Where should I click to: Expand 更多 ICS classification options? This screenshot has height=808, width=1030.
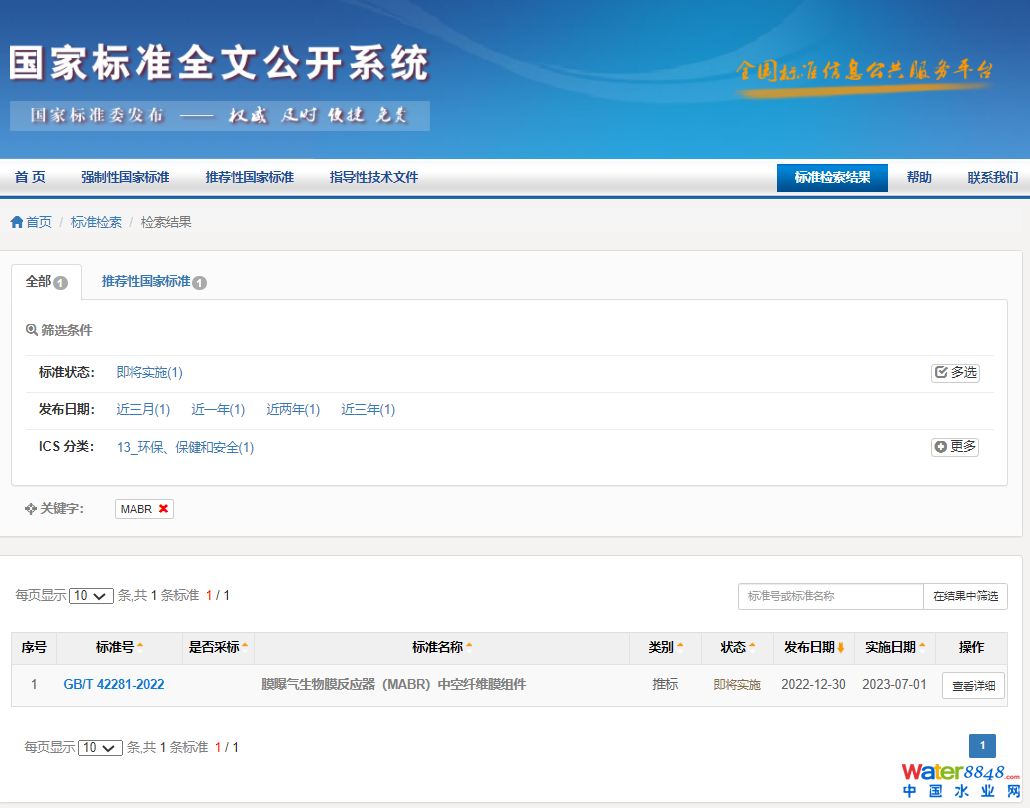pos(955,447)
